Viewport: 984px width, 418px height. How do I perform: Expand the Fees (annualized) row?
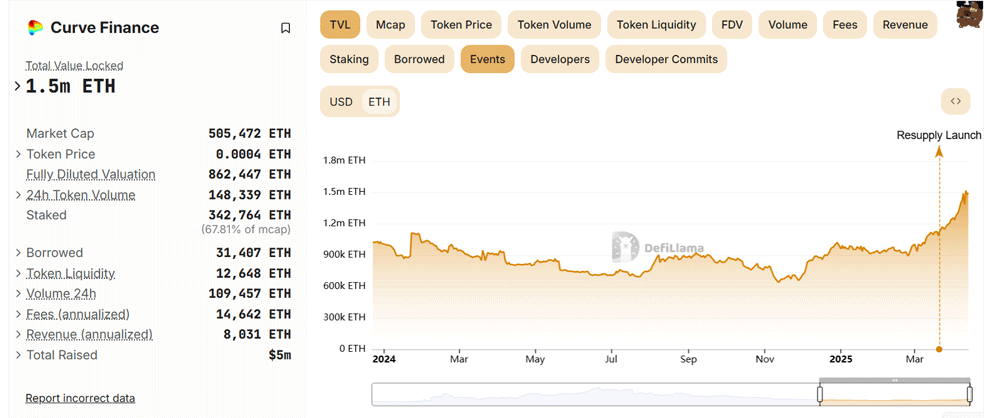tap(19, 314)
